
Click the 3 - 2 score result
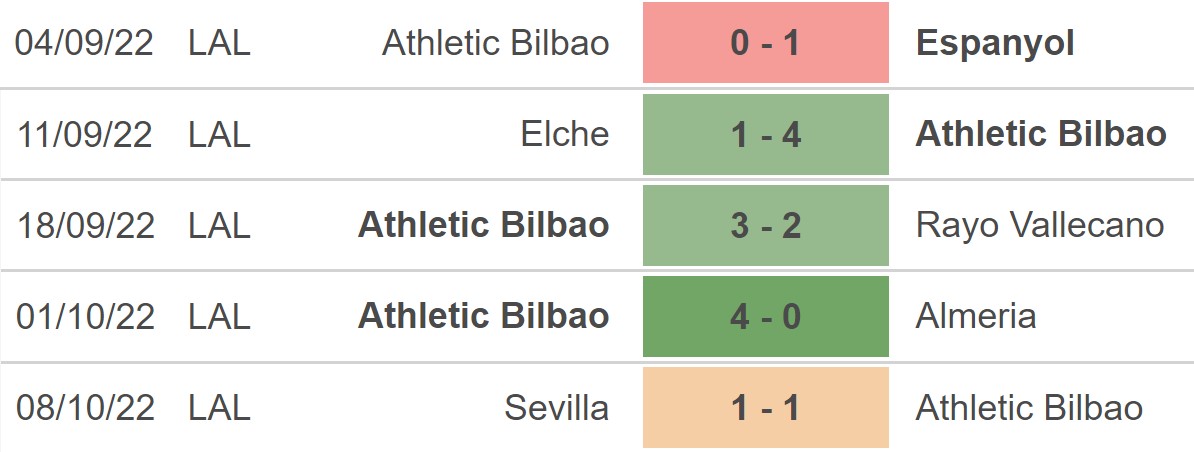pyautogui.click(x=766, y=225)
